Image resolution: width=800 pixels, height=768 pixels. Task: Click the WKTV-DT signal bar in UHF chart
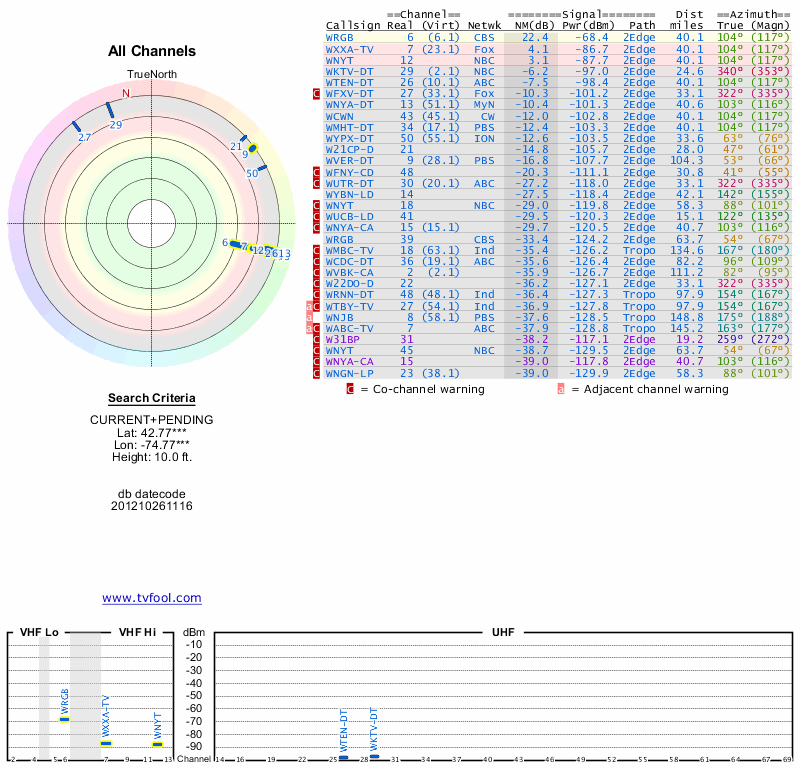[374, 756]
